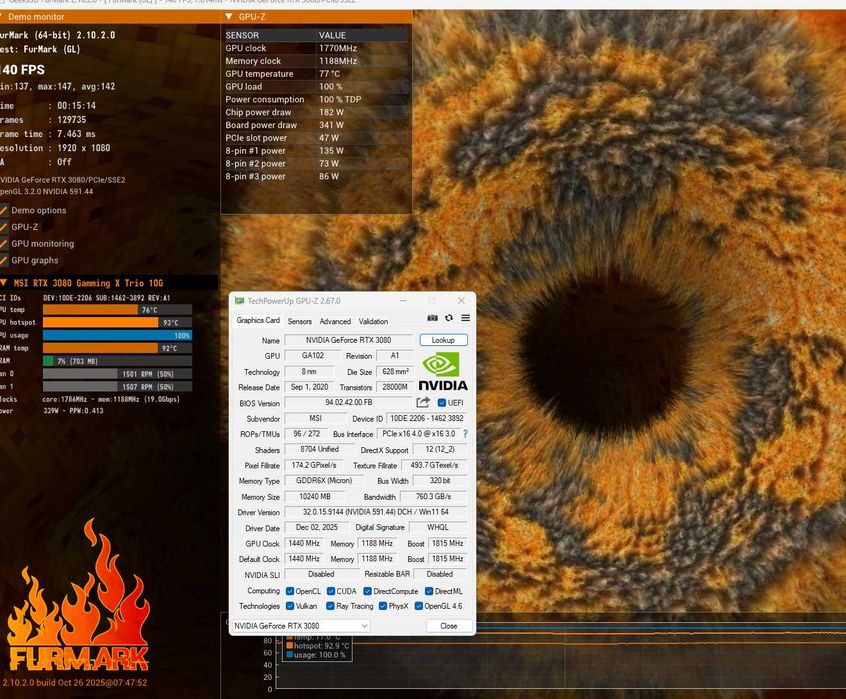
Task: Click the GPU-Z screenshot camera icon
Action: [432, 318]
